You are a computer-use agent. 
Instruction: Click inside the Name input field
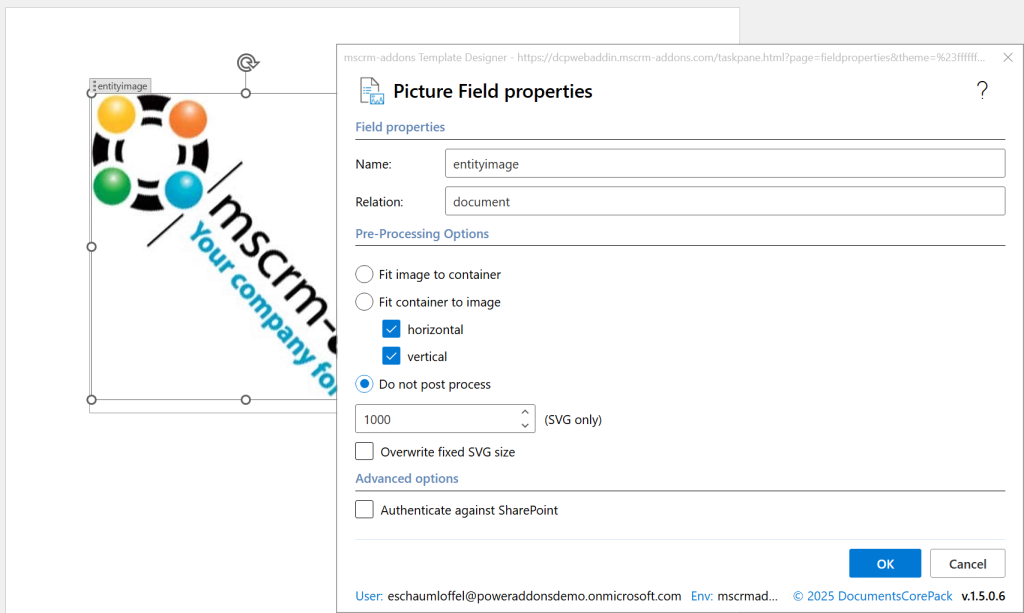(724, 163)
